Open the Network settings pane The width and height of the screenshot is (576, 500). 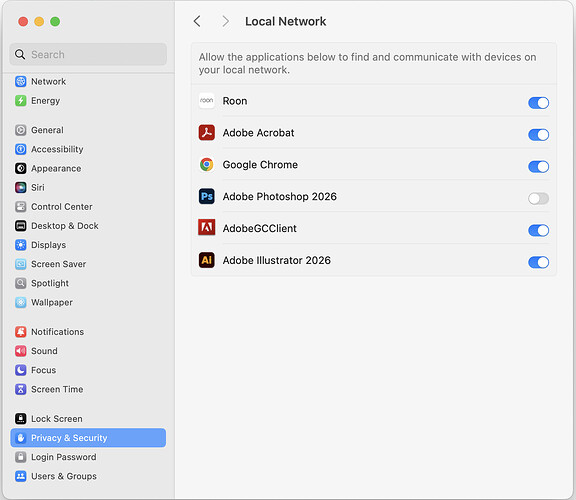click(x=88, y=81)
